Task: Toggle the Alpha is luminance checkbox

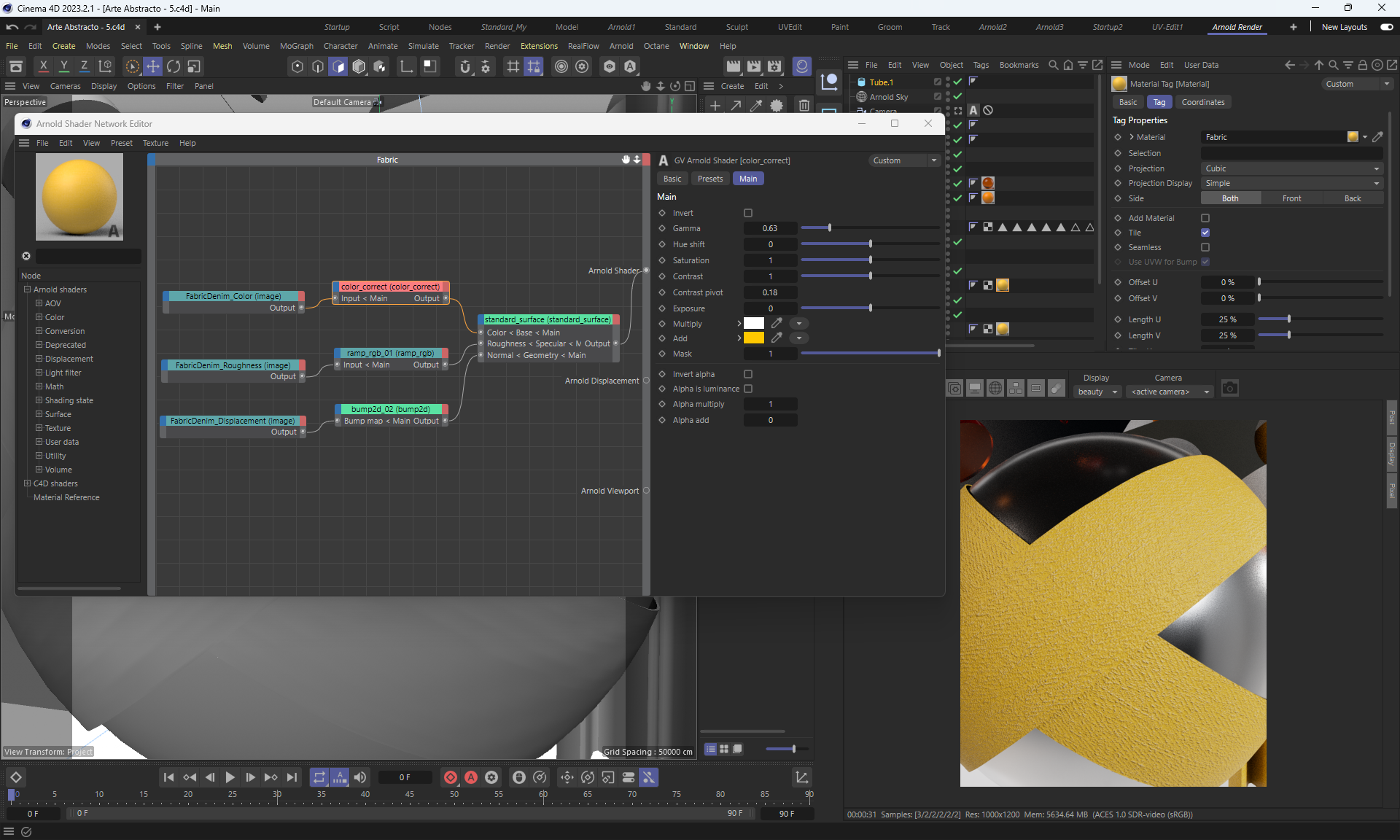Action: coord(748,389)
